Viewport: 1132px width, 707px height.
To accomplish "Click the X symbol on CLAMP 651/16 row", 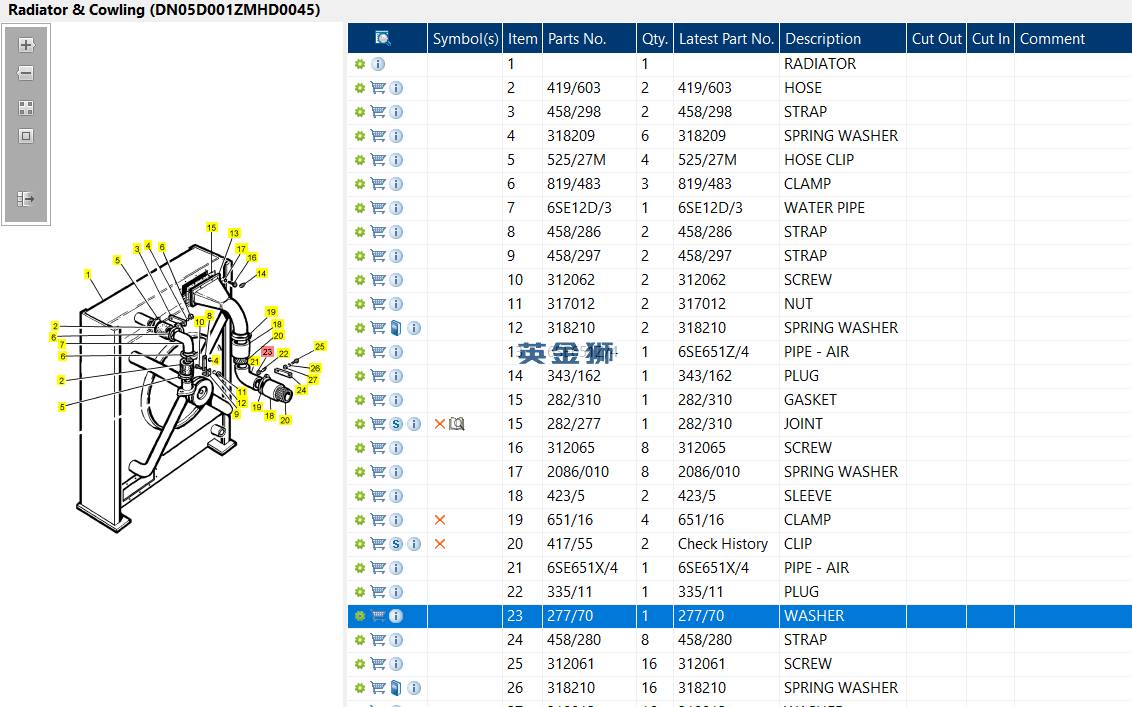I will click(440, 520).
